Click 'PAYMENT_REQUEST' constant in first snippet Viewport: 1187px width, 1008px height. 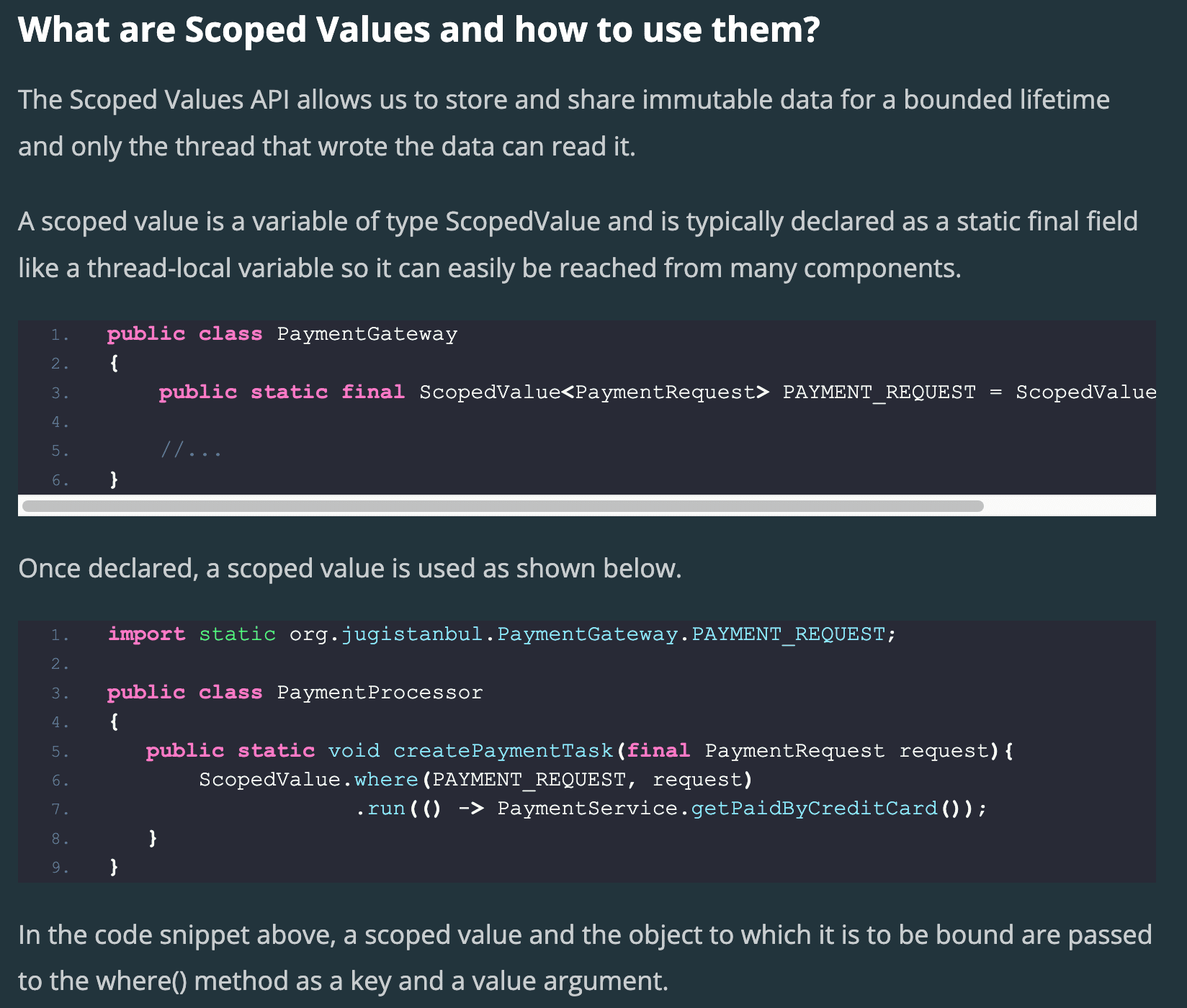(x=879, y=392)
